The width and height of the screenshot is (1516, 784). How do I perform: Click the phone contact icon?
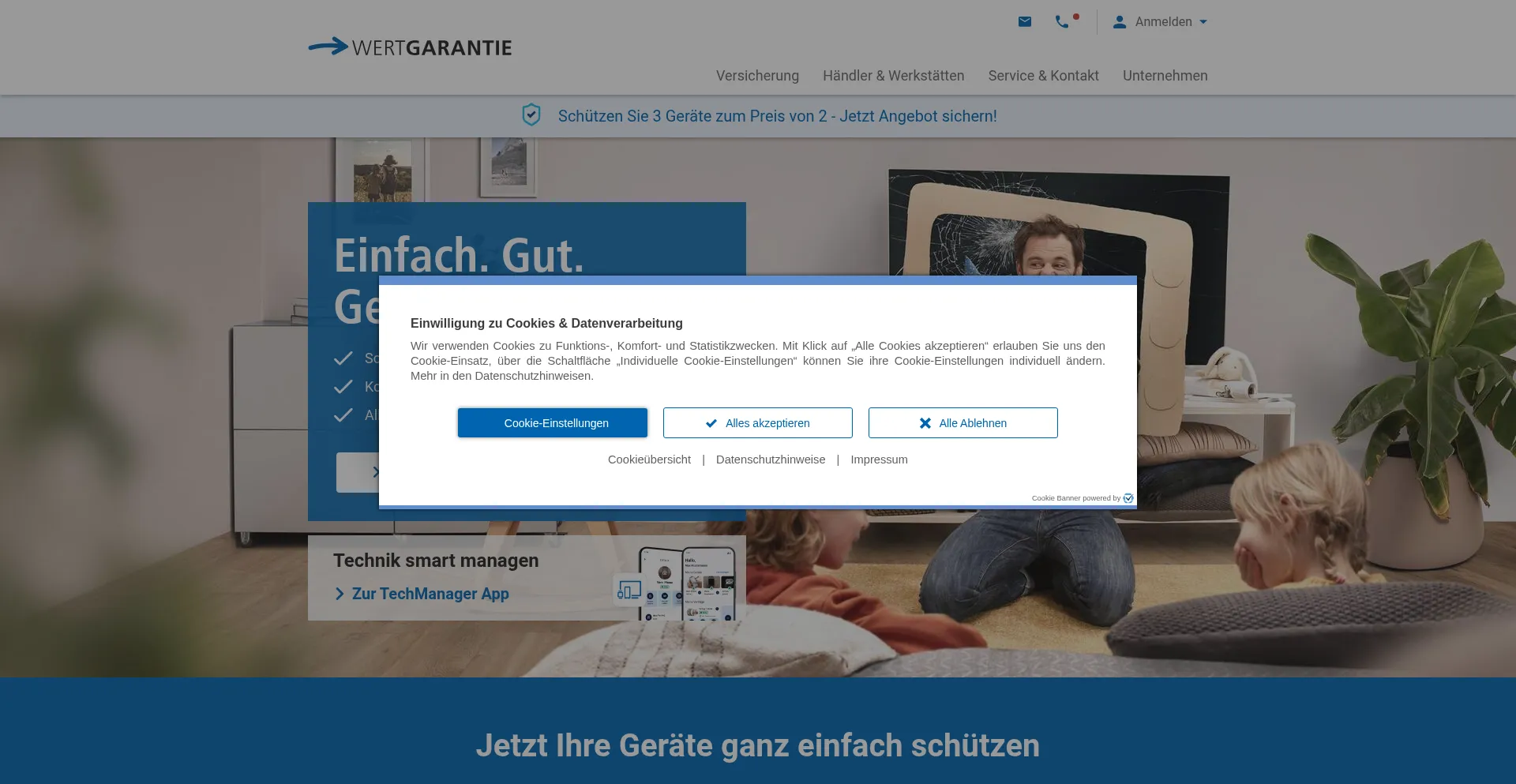point(1063,22)
